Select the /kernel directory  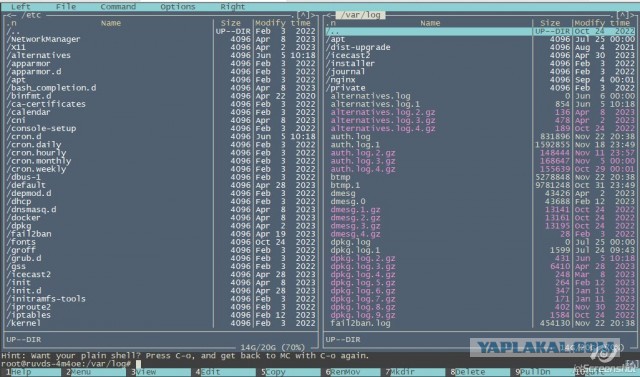click(x=161, y=323)
